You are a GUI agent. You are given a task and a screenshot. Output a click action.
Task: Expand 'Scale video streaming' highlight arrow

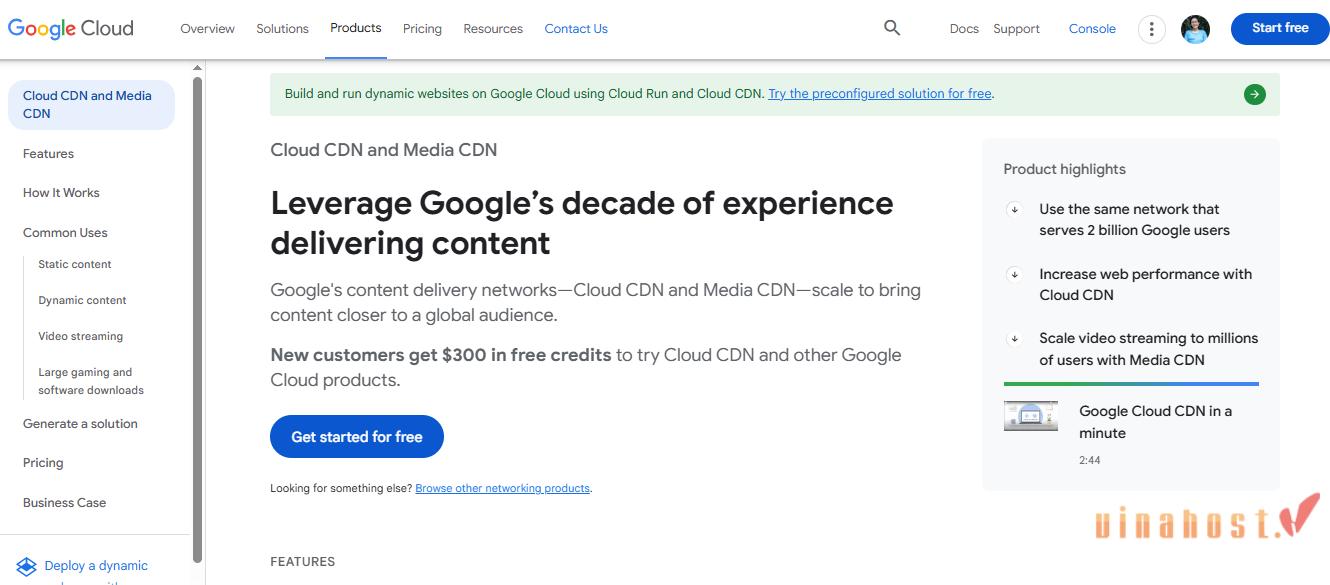pos(1013,338)
